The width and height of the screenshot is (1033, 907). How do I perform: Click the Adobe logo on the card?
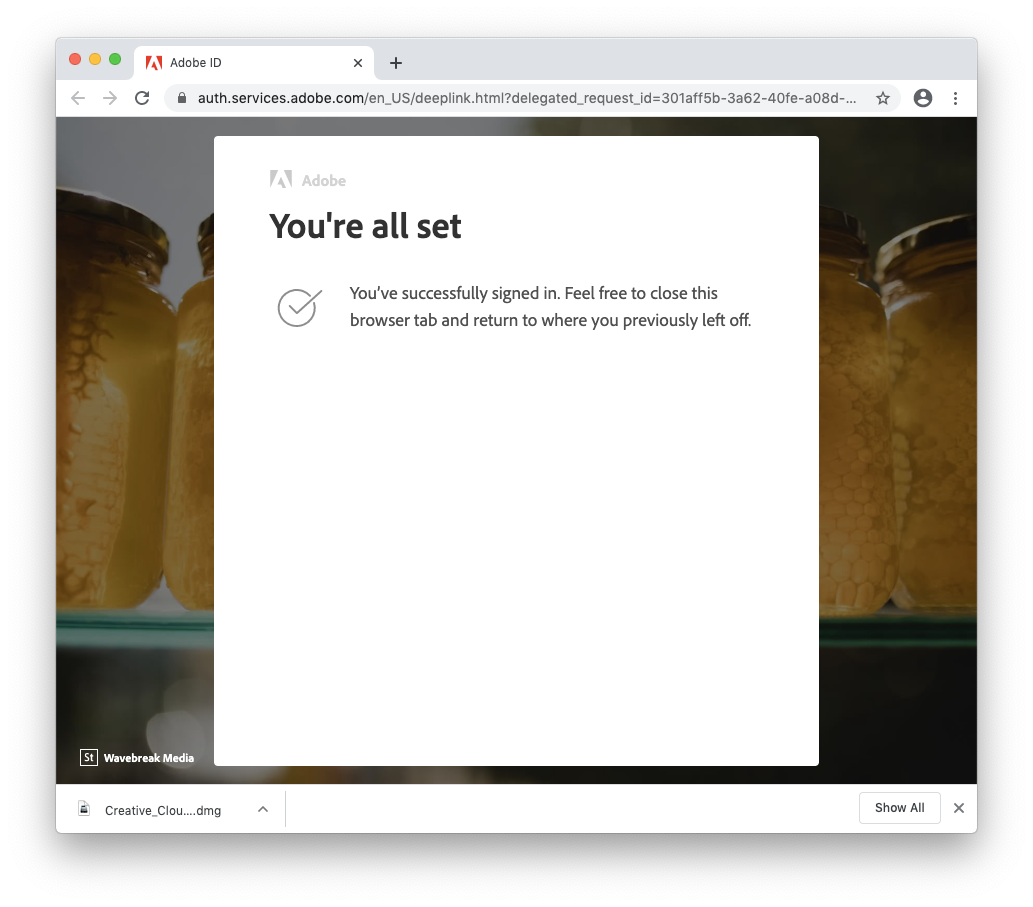[308, 180]
